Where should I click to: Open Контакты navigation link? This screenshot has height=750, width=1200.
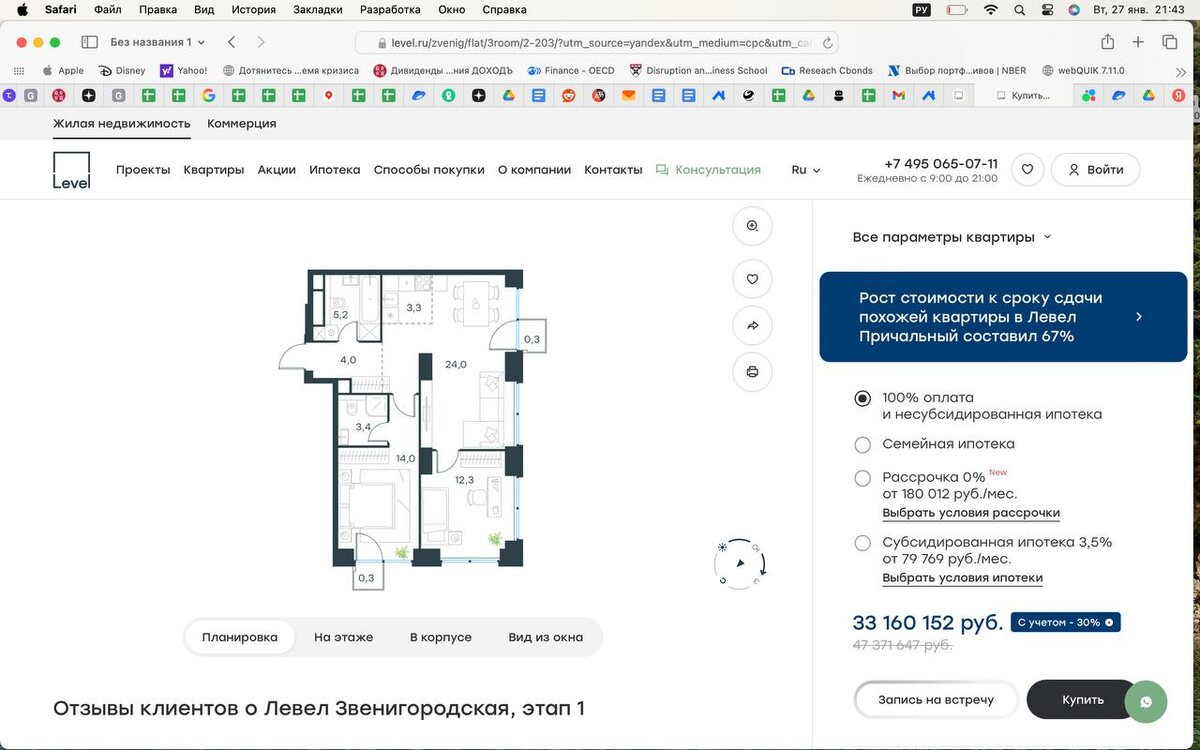[613, 170]
